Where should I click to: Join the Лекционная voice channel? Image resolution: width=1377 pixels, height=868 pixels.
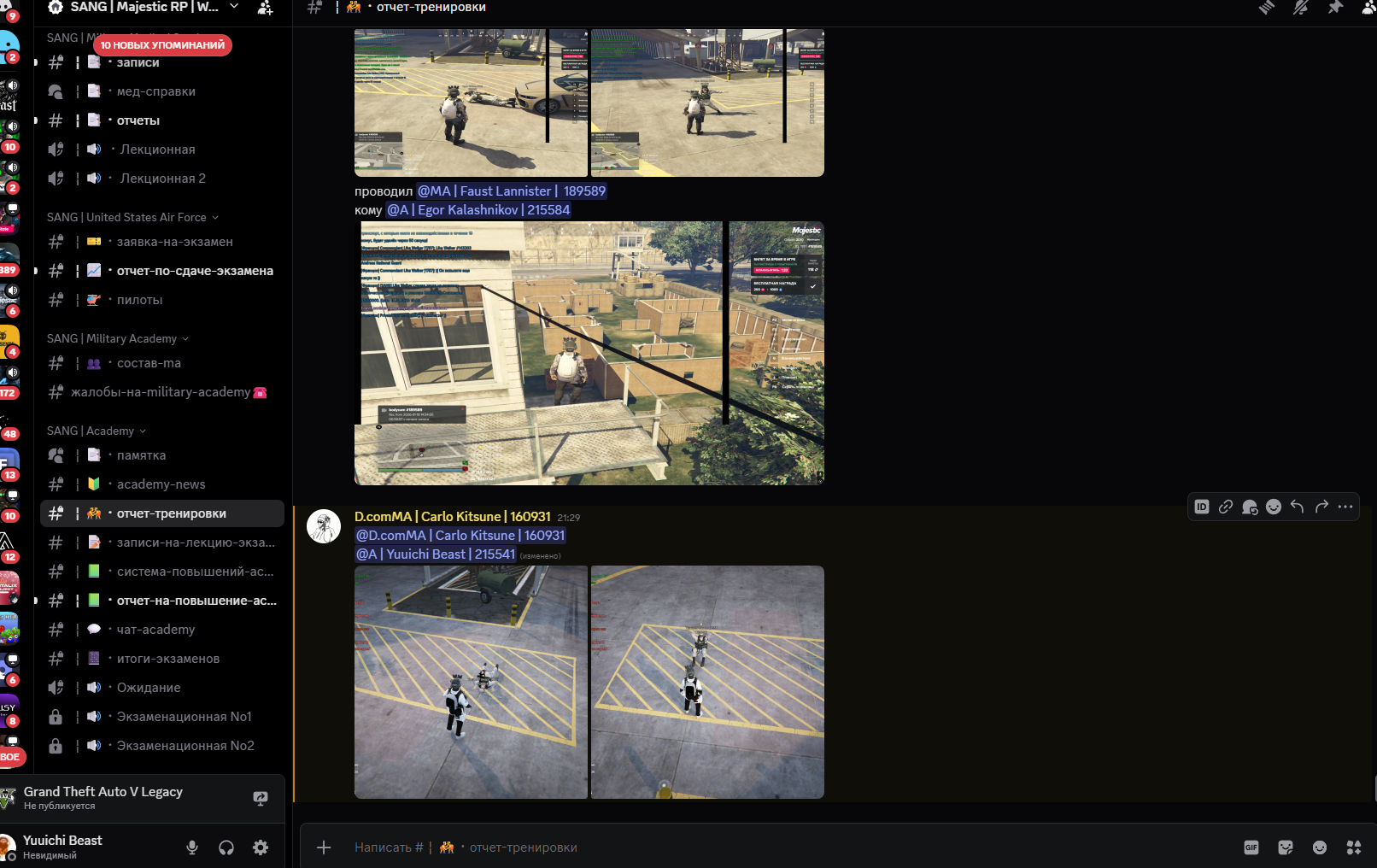point(162,150)
